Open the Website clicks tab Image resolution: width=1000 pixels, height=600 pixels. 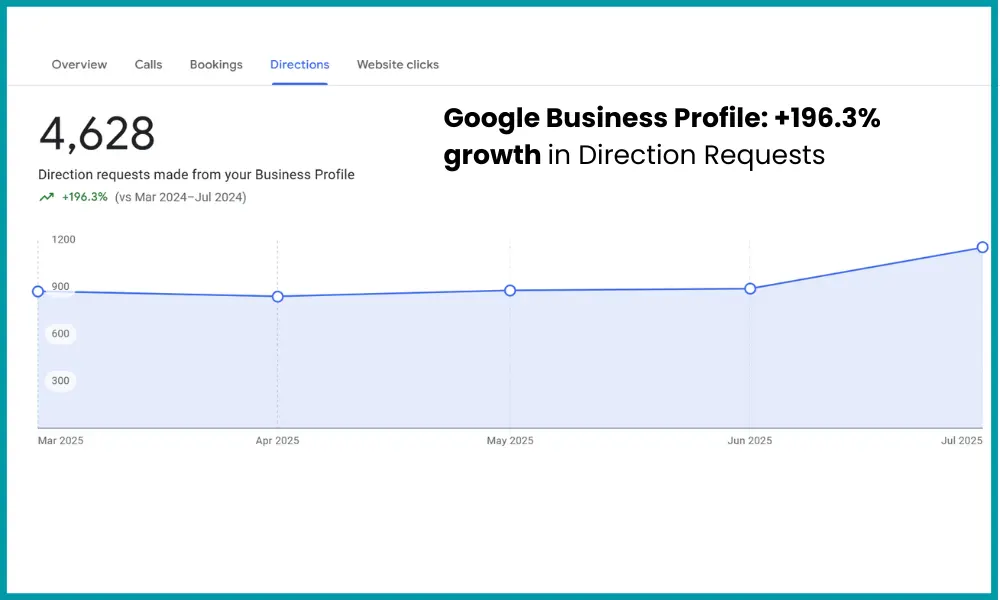click(x=397, y=64)
